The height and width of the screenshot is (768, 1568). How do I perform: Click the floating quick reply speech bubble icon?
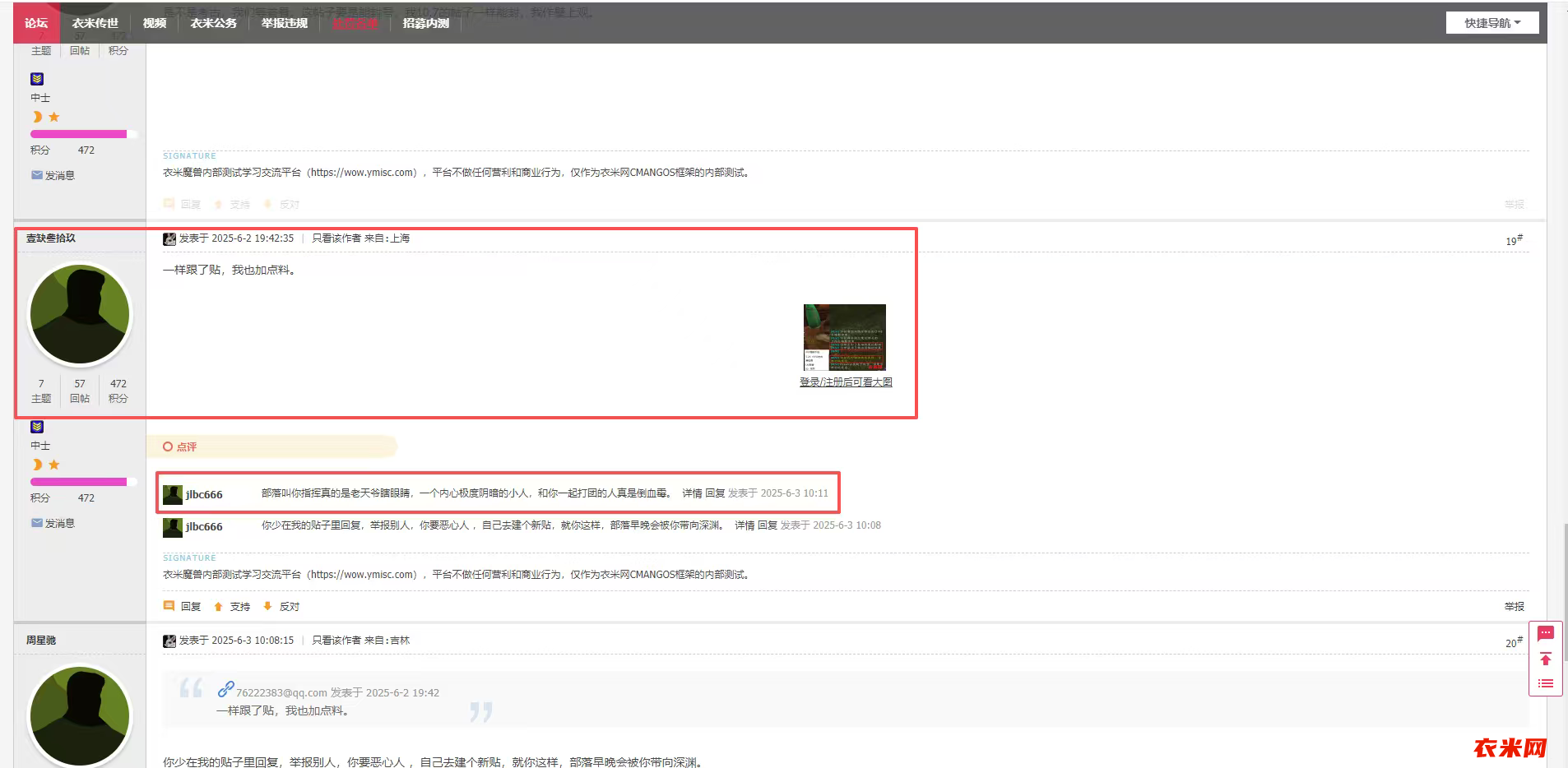[x=1545, y=633]
